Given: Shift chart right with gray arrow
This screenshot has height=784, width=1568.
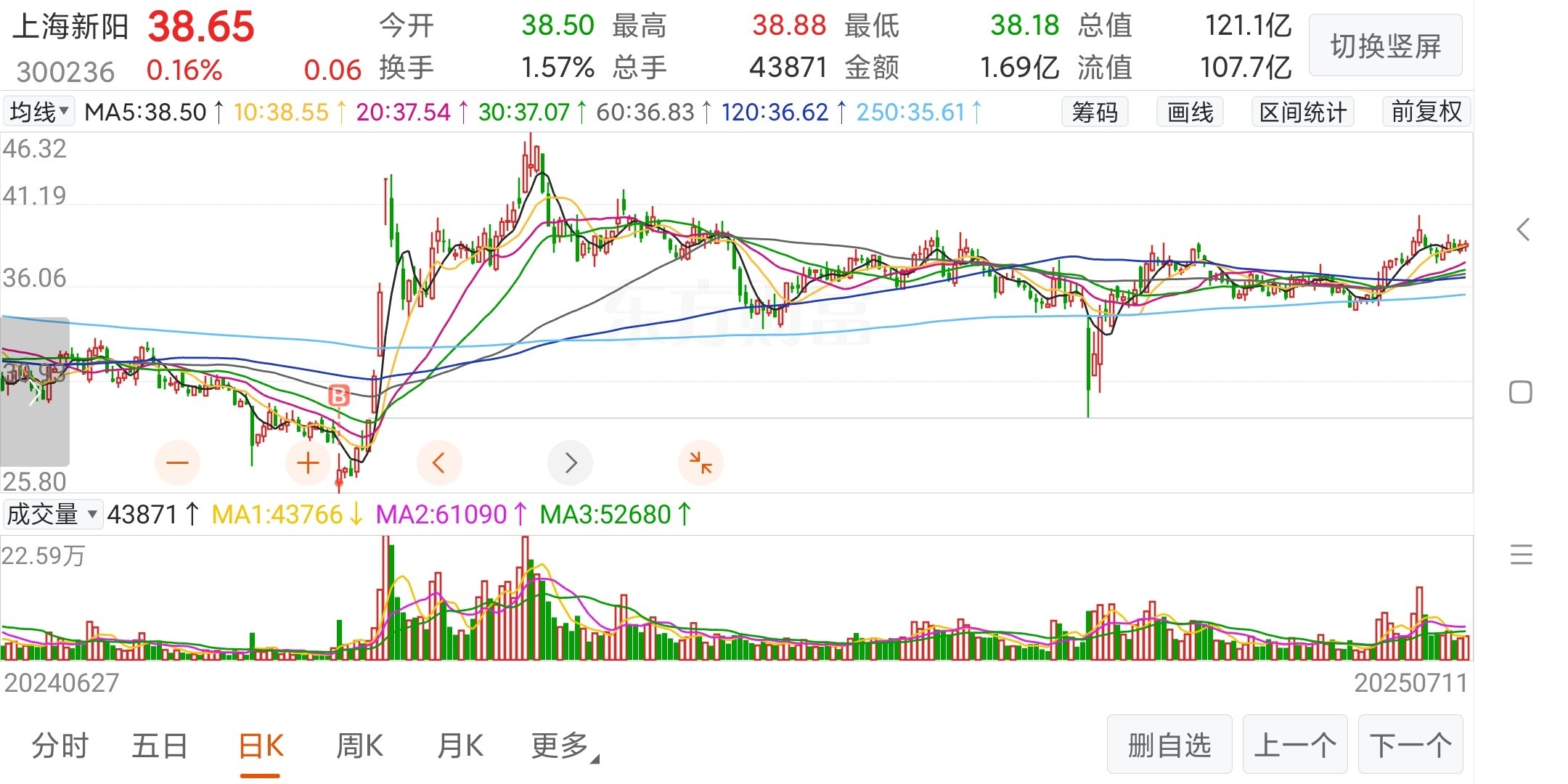Looking at the screenshot, I should click(570, 462).
